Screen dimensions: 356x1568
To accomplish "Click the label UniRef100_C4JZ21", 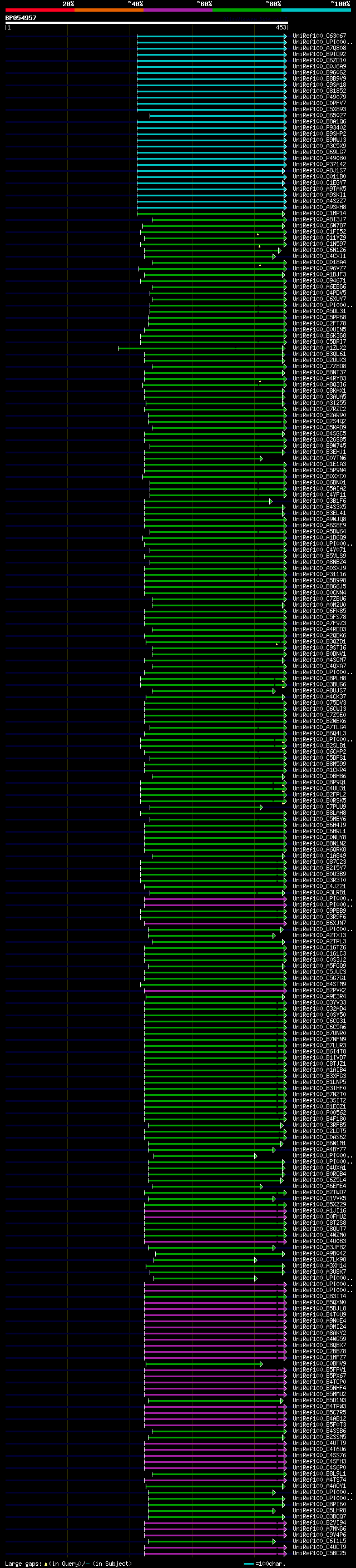I will pyautogui.click(x=319, y=886).
